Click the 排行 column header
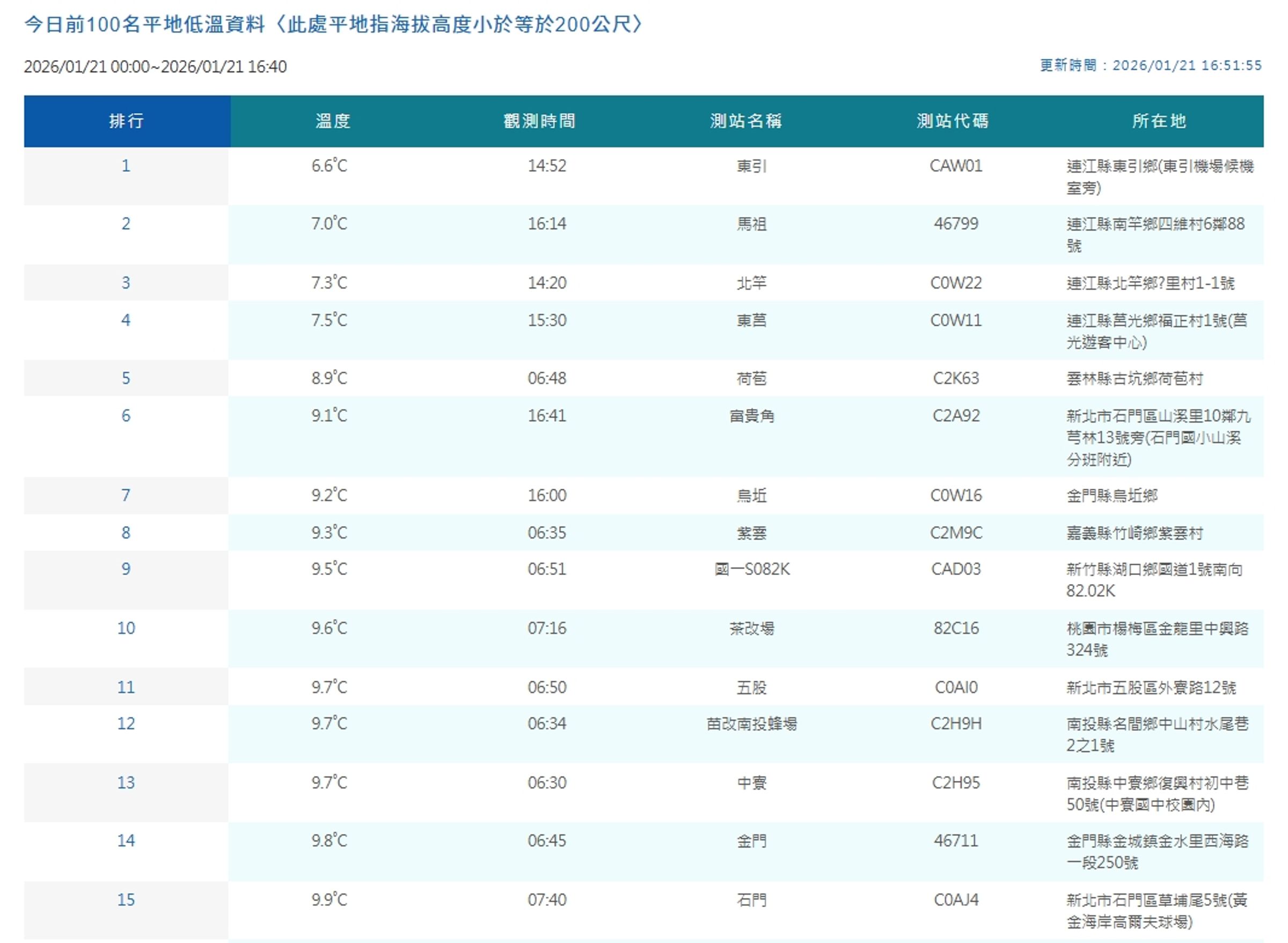 tap(126, 121)
